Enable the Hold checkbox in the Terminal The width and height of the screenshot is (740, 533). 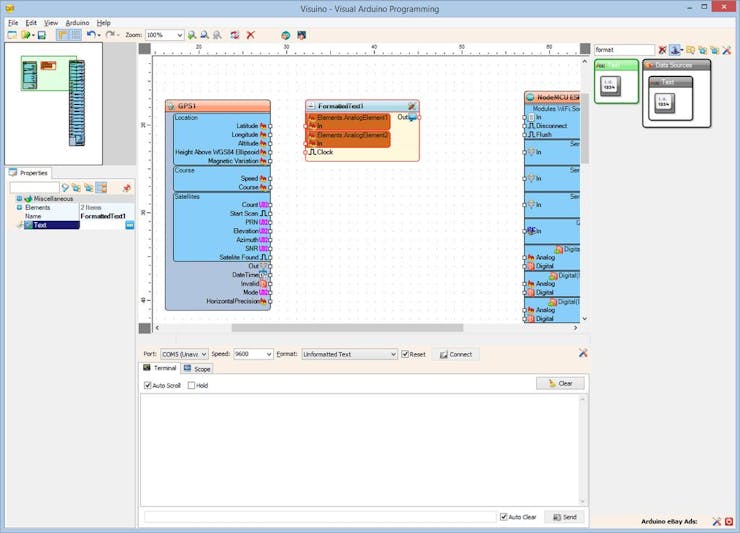click(192, 385)
